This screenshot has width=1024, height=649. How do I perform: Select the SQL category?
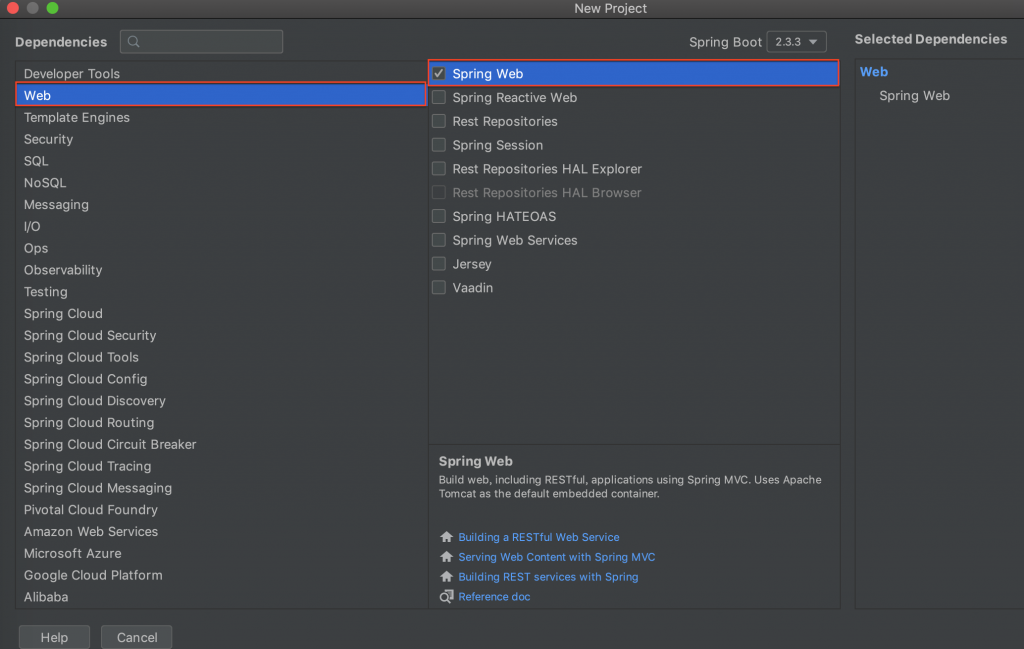tap(221, 161)
